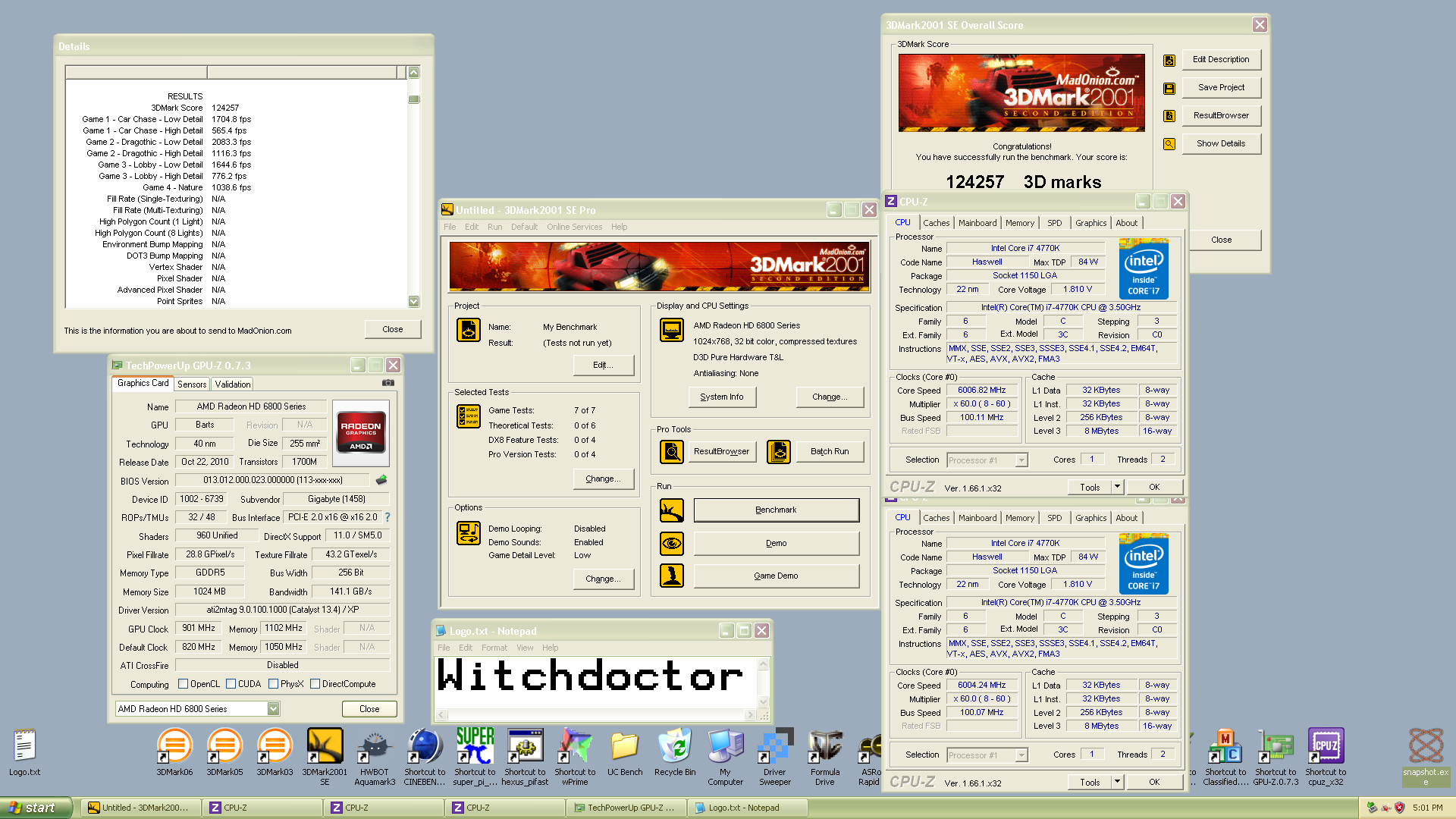Expand Tools arrow in lower CPU-Z
Screen dimensions: 1456x819
[1117, 782]
